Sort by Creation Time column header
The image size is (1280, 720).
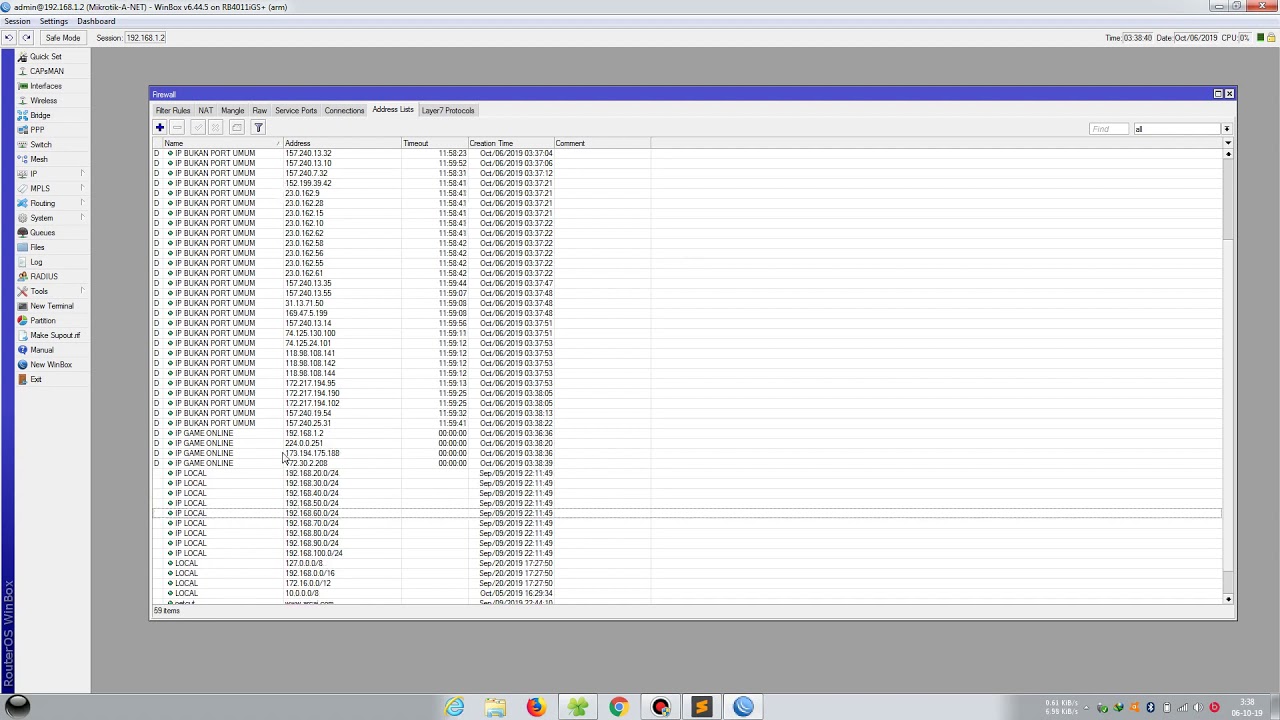pos(511,144)
